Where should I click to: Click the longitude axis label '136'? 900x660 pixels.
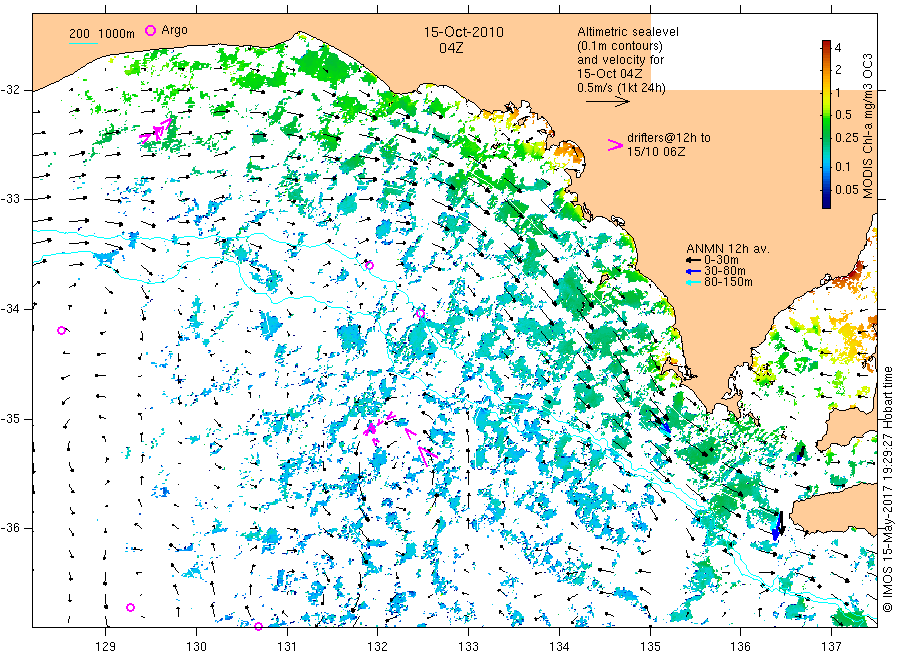click(x=740, y=647)
